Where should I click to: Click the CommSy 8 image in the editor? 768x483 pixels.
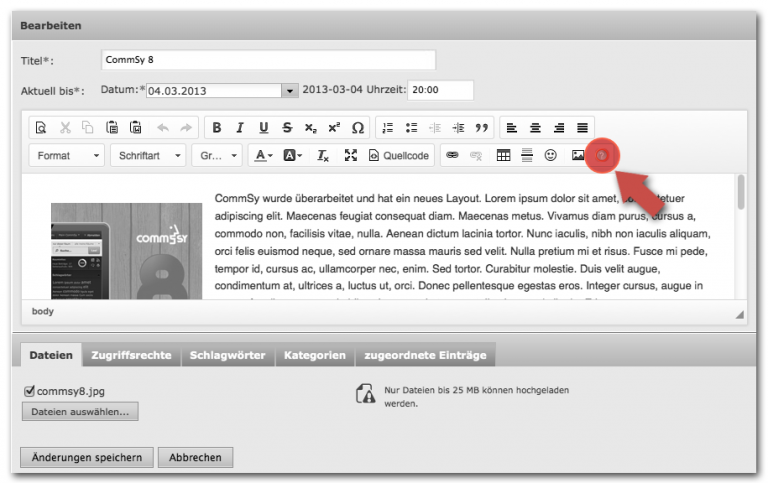click(x=126, y=251)
